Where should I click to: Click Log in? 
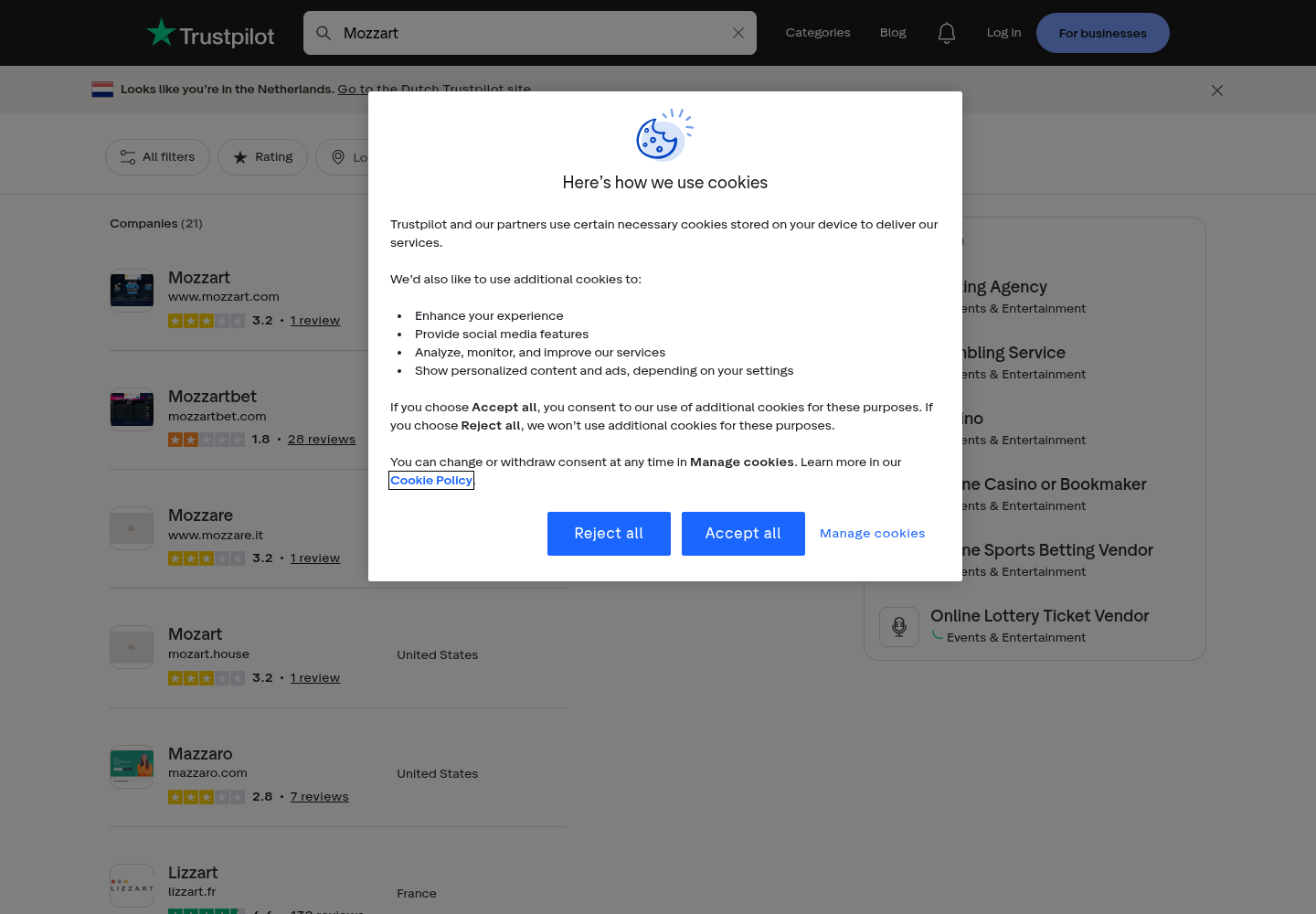1003,33
